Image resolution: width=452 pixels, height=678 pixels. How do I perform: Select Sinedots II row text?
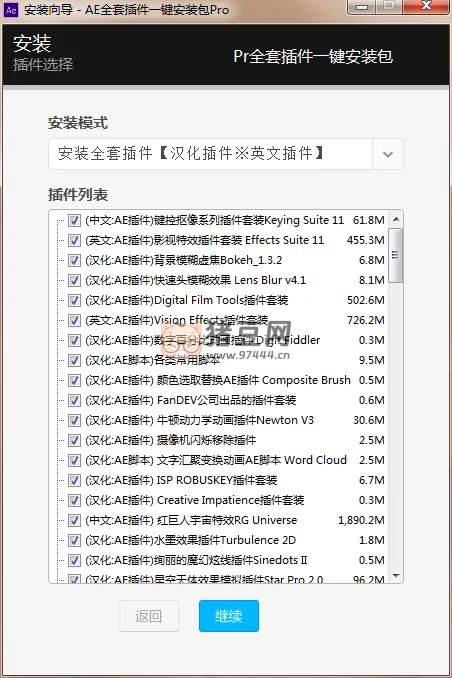tap(196, 560)
